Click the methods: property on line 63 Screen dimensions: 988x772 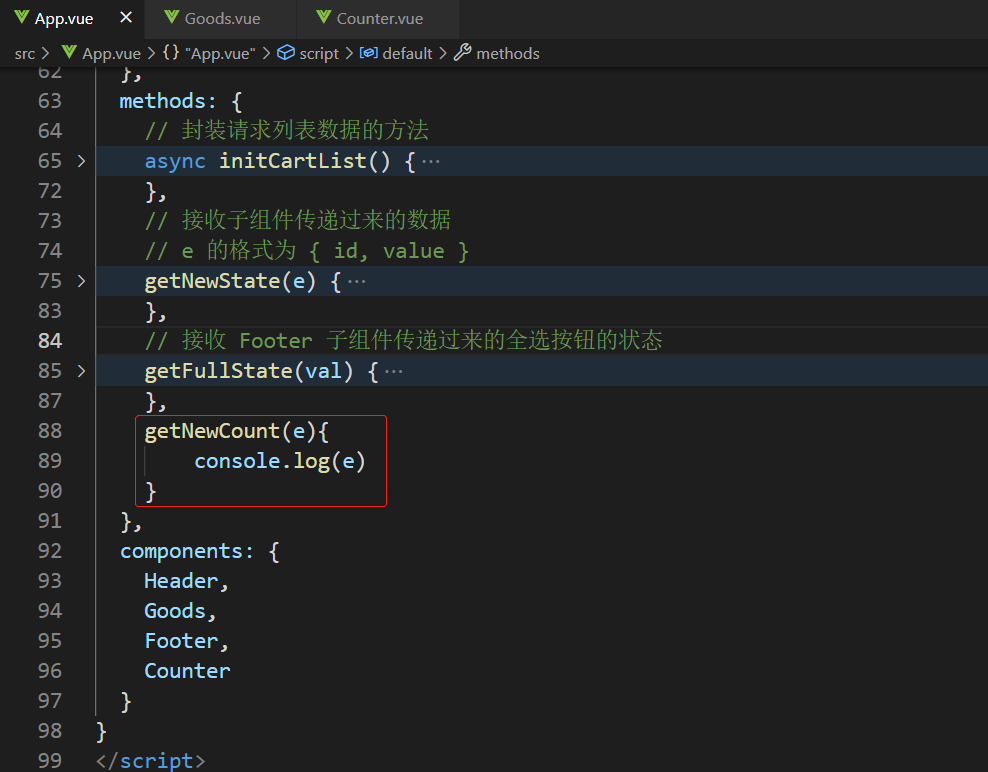pyautogui.click(x=168, y=101)
